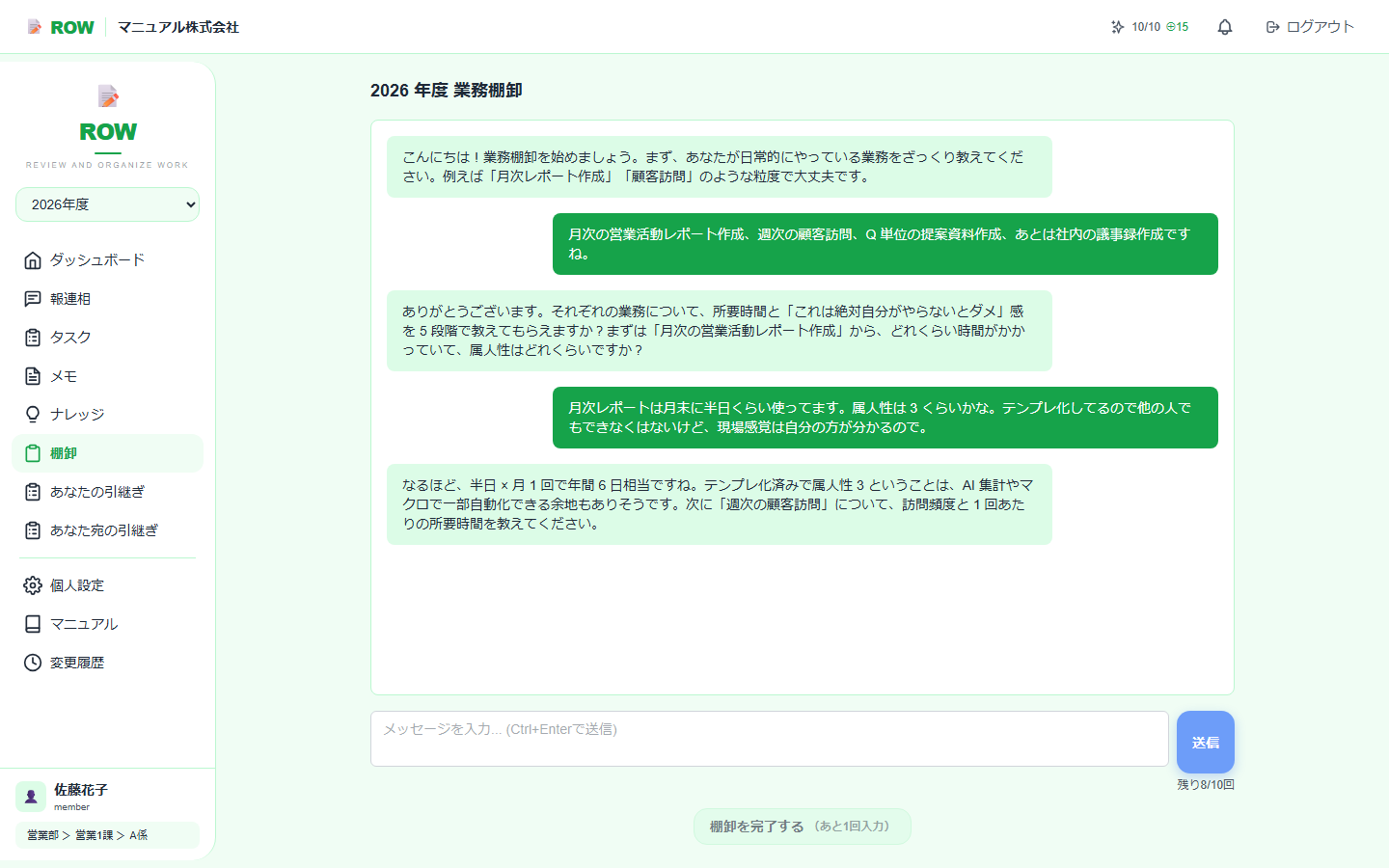Click the greeting message starting こんにちは
This screenshot has height=868, width=1389.
[x=720, y=167]
